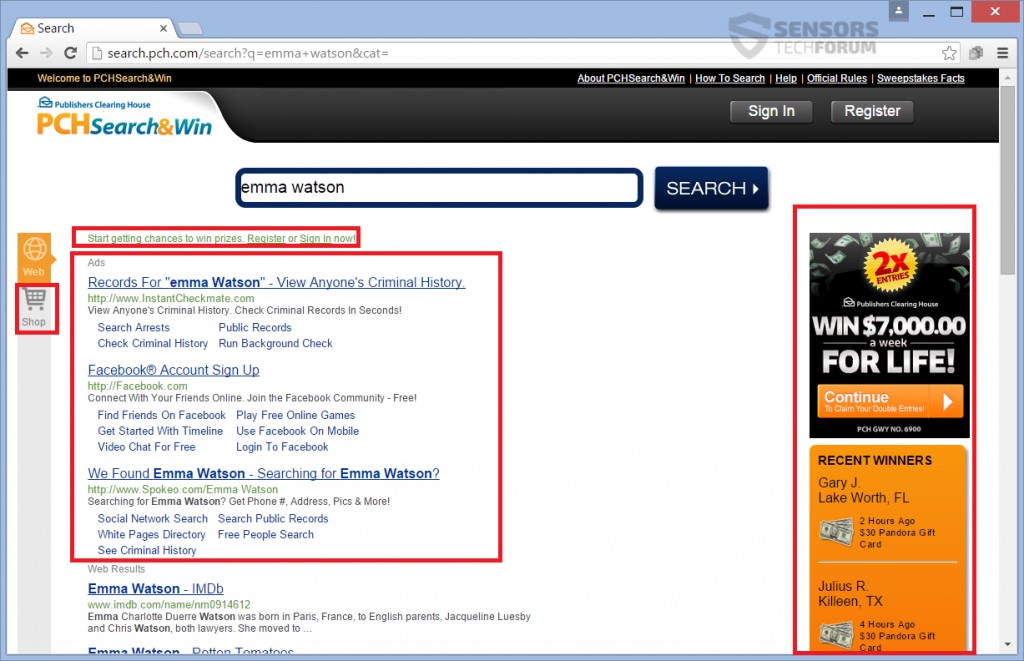Click the Register button
This screenshot has width=1024, height=661.
tap(872, 111)
